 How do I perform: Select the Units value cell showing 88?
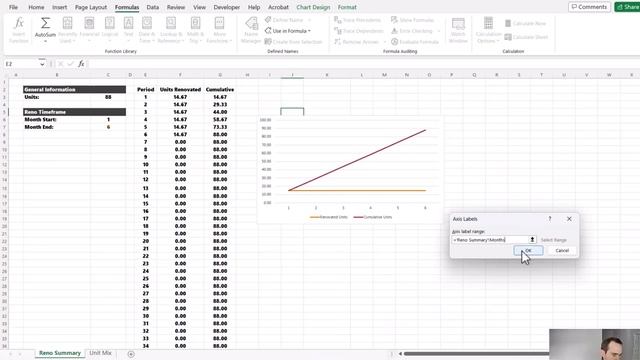point(108,97)
